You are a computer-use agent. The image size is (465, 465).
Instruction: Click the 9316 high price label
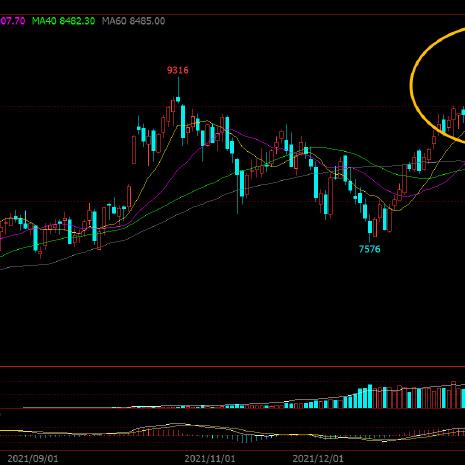point(178,70)
